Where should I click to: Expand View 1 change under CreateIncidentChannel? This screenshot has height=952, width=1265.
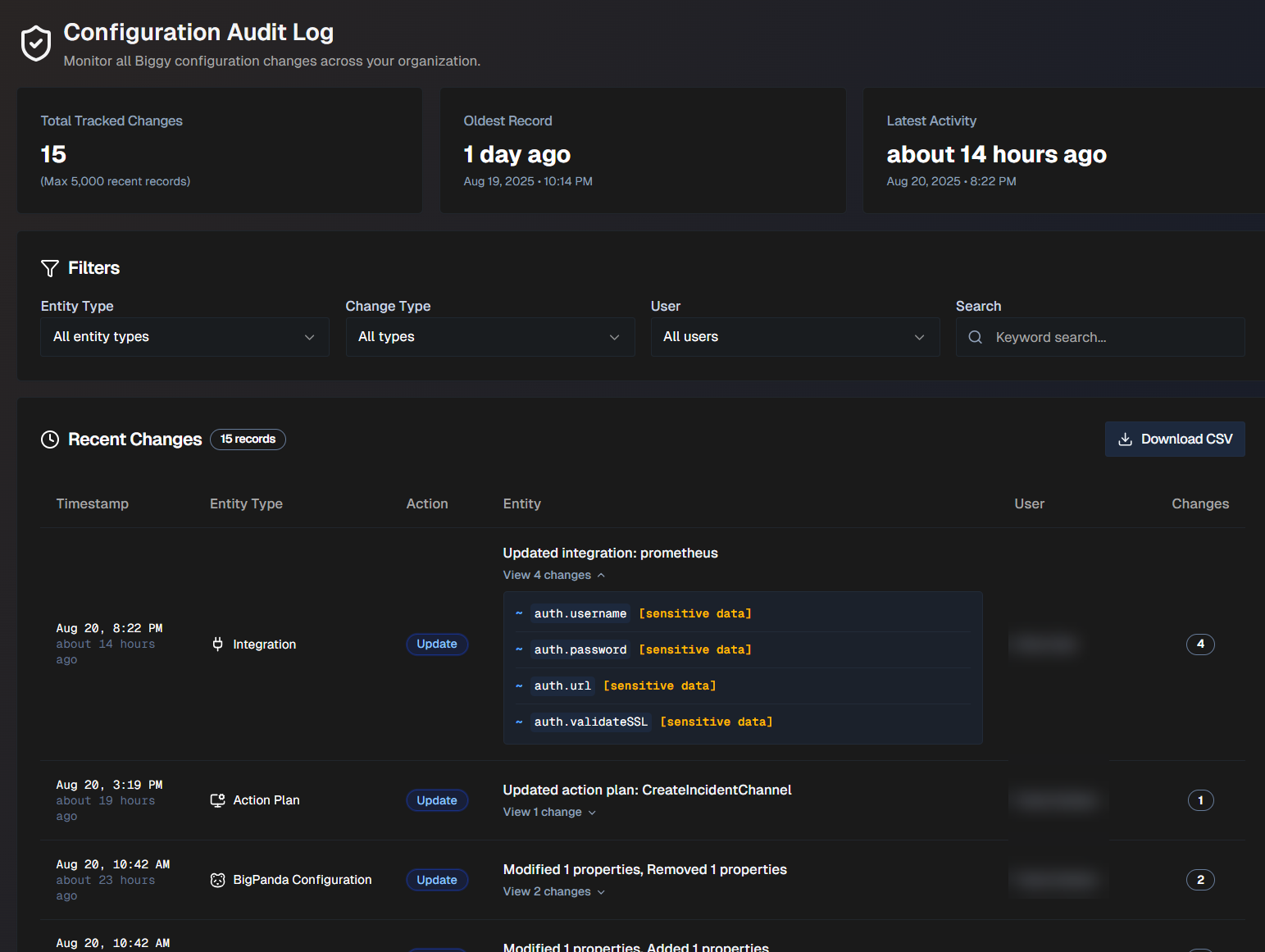(548, 812)
